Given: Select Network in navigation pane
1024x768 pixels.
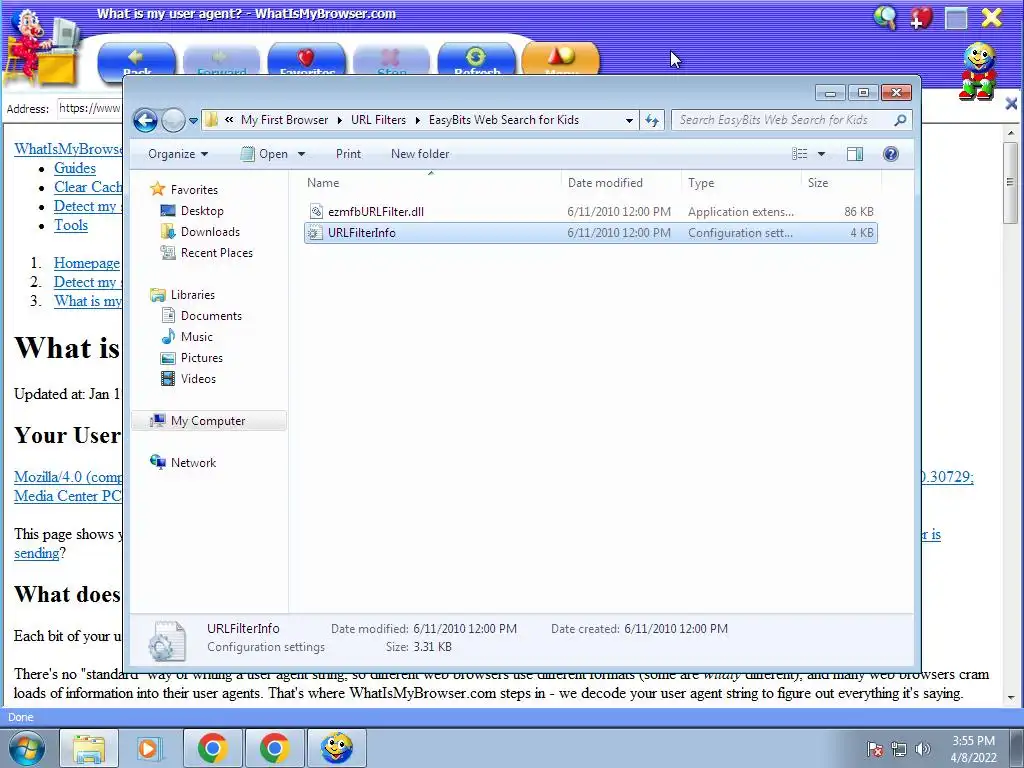Looking at the screenshot, I should click(x=193, y=462).
